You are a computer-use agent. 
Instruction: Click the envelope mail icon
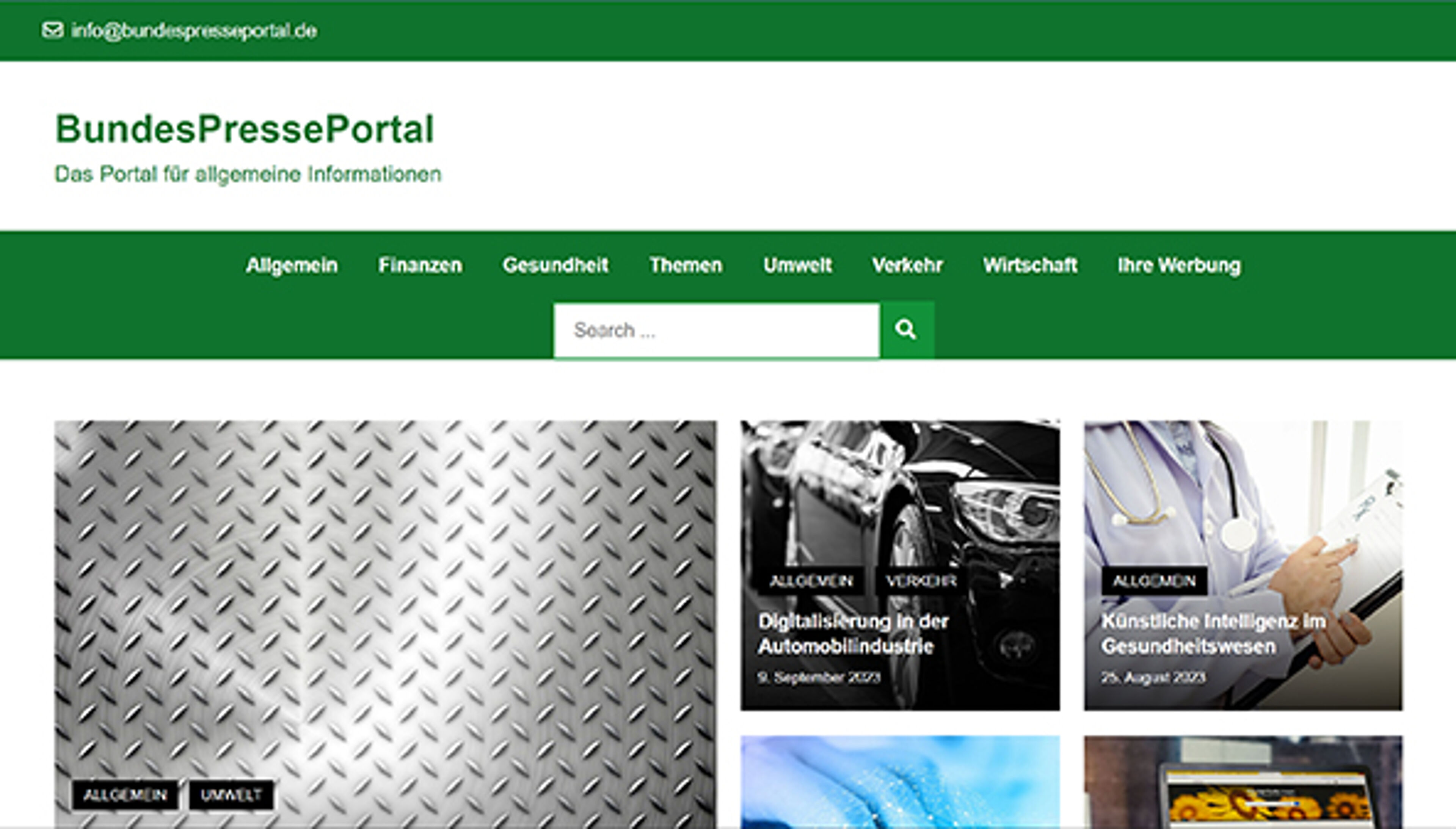click(x=52, y=30)
